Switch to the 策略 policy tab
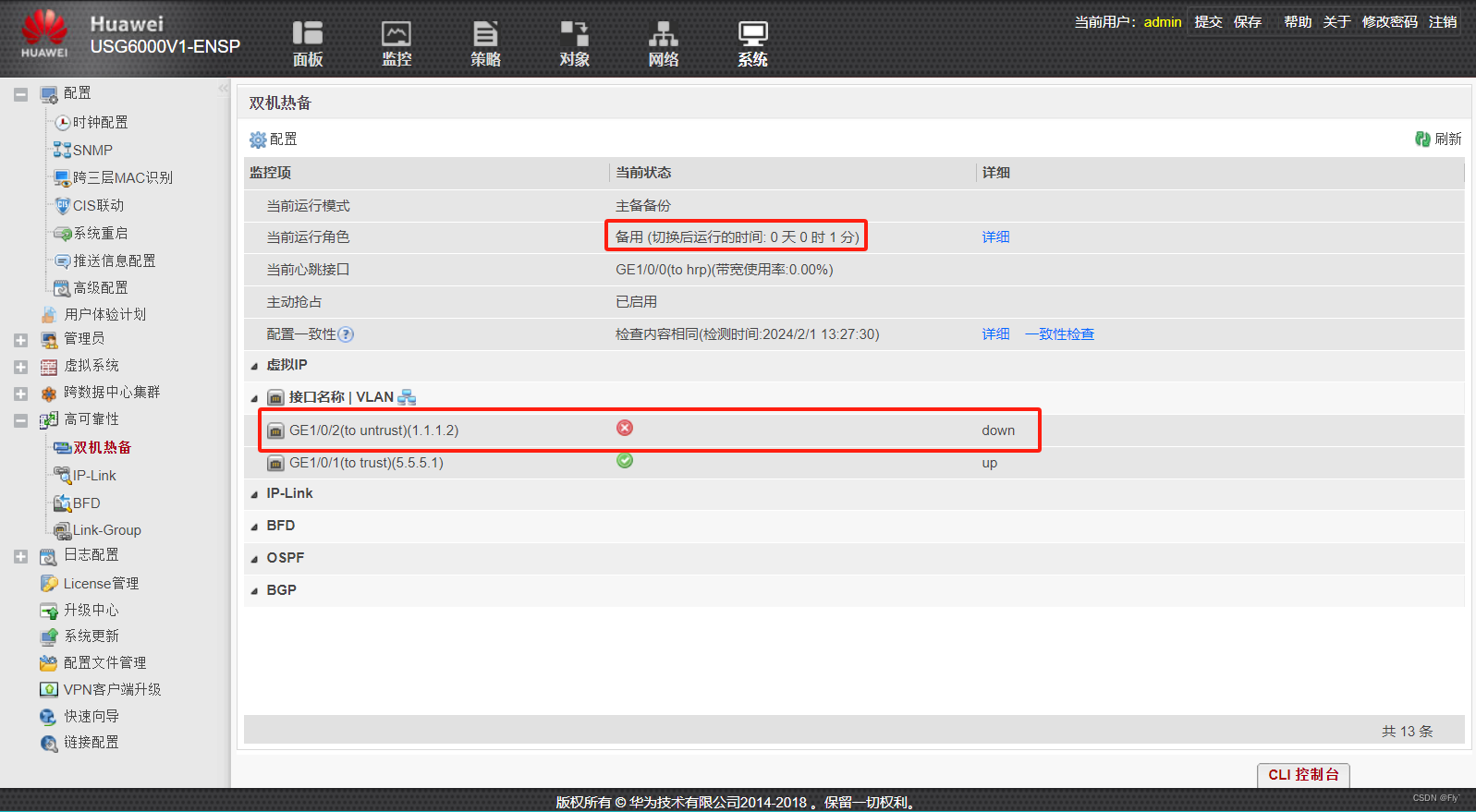 pyautogui.click(x=485, y=43)
